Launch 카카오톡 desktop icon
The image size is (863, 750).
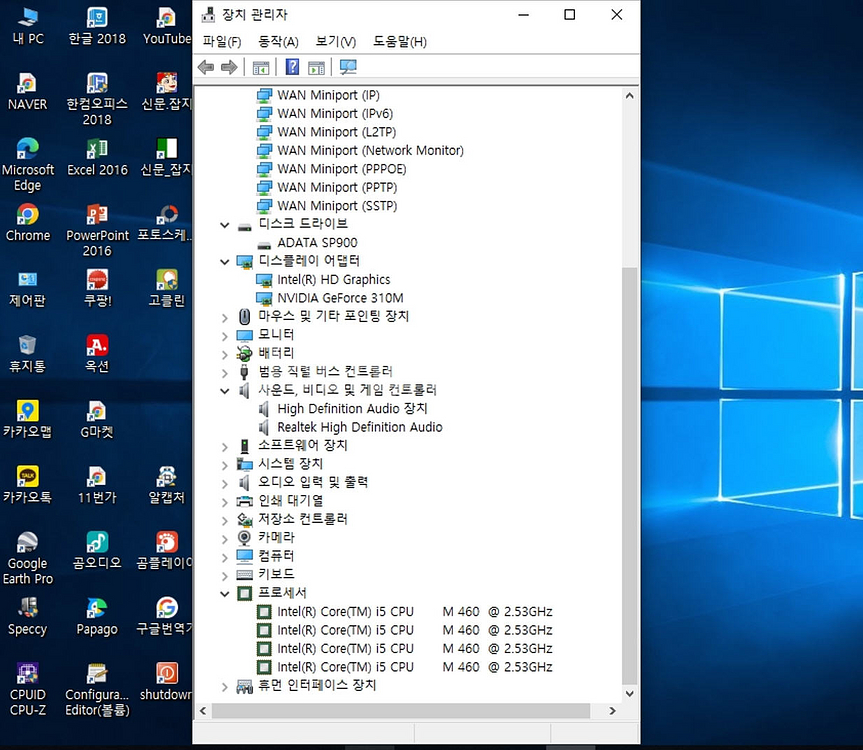[28, 485]
